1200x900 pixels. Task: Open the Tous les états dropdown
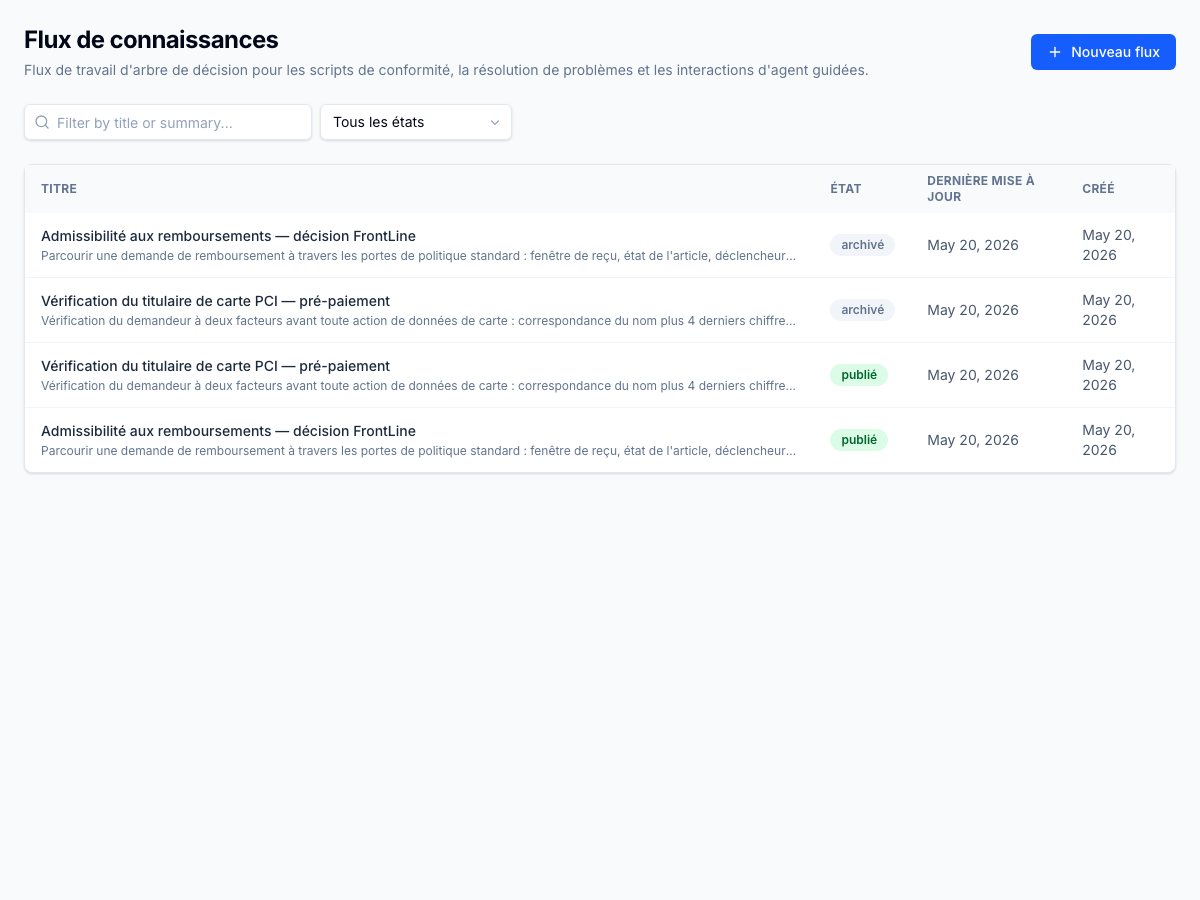click(x=416, y=122)
